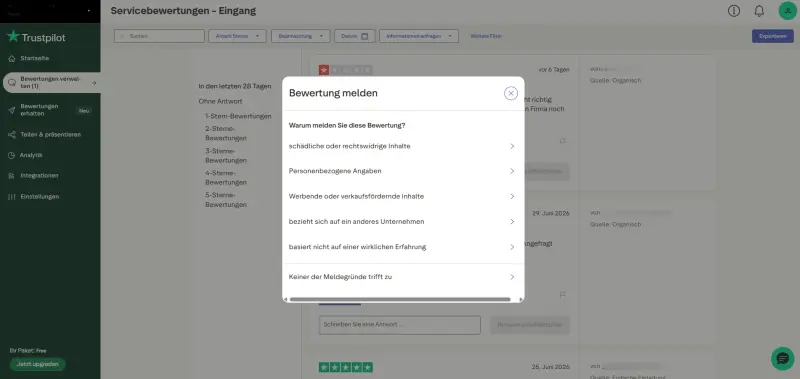This screenshot has width=800, height=379.
Task: Open the Startseite home icon
Action: pos(12,59)
